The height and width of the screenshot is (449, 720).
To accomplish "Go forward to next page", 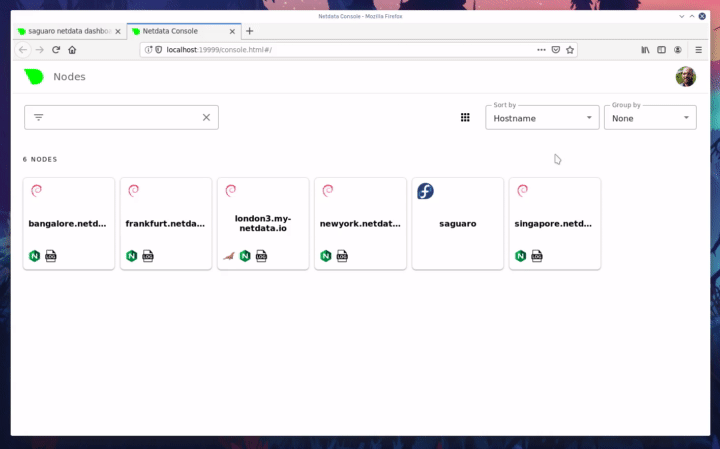I will click(40, 50).
